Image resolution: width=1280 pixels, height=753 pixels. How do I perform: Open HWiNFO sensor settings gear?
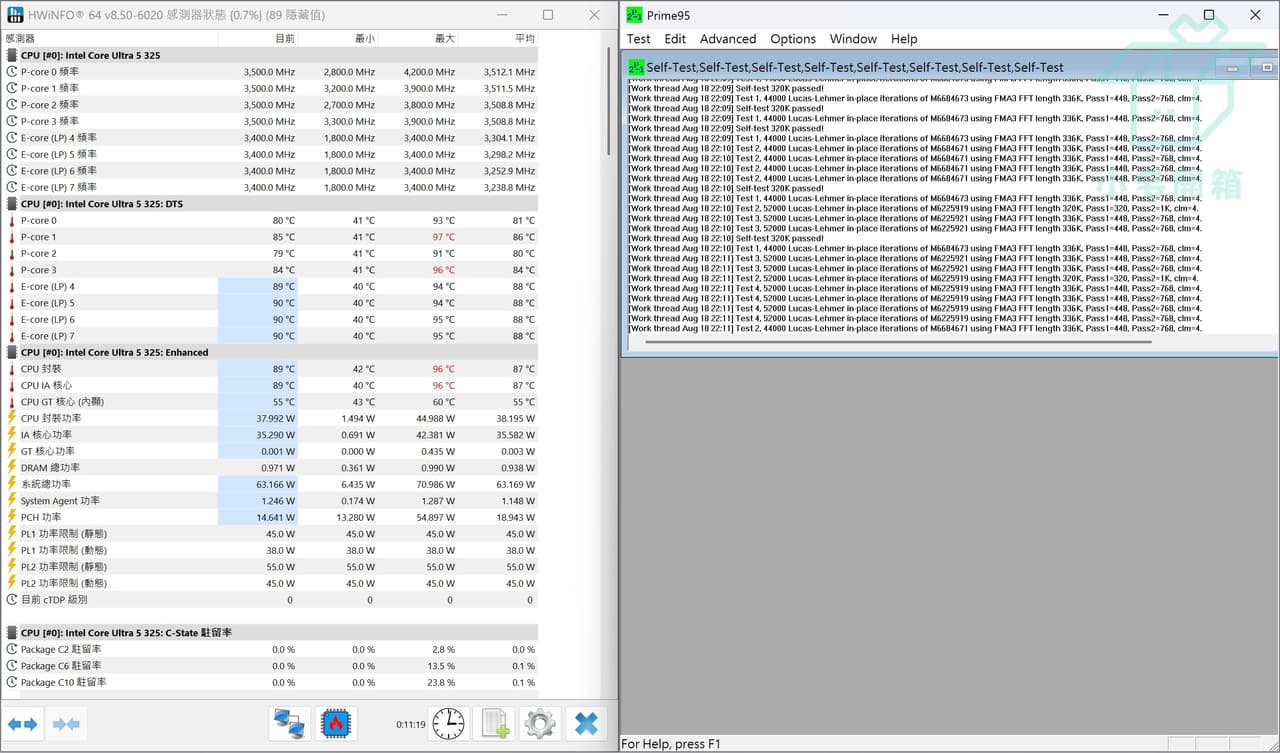(x=540, y=724)
